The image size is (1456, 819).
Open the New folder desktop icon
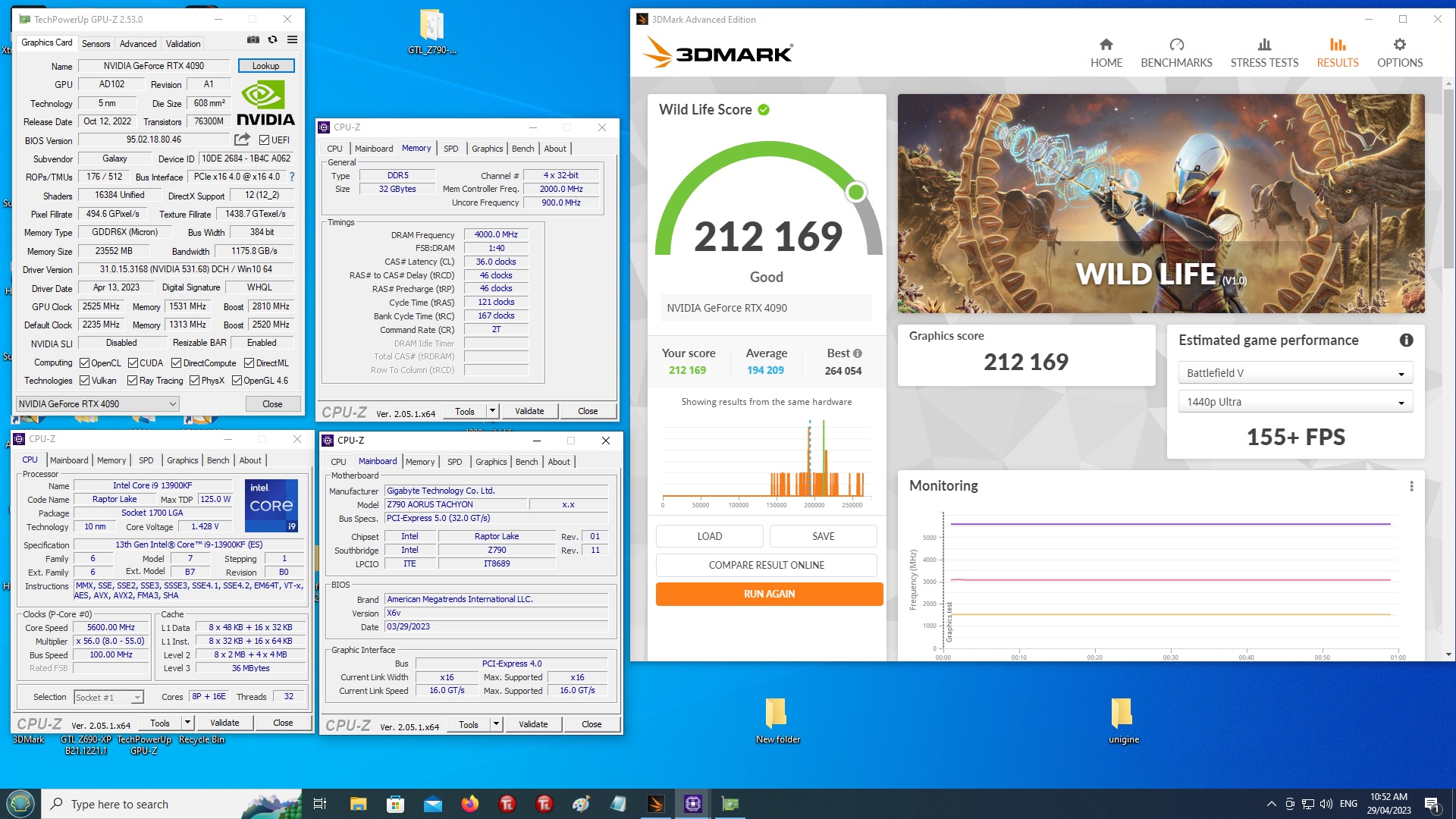[777, 720]
